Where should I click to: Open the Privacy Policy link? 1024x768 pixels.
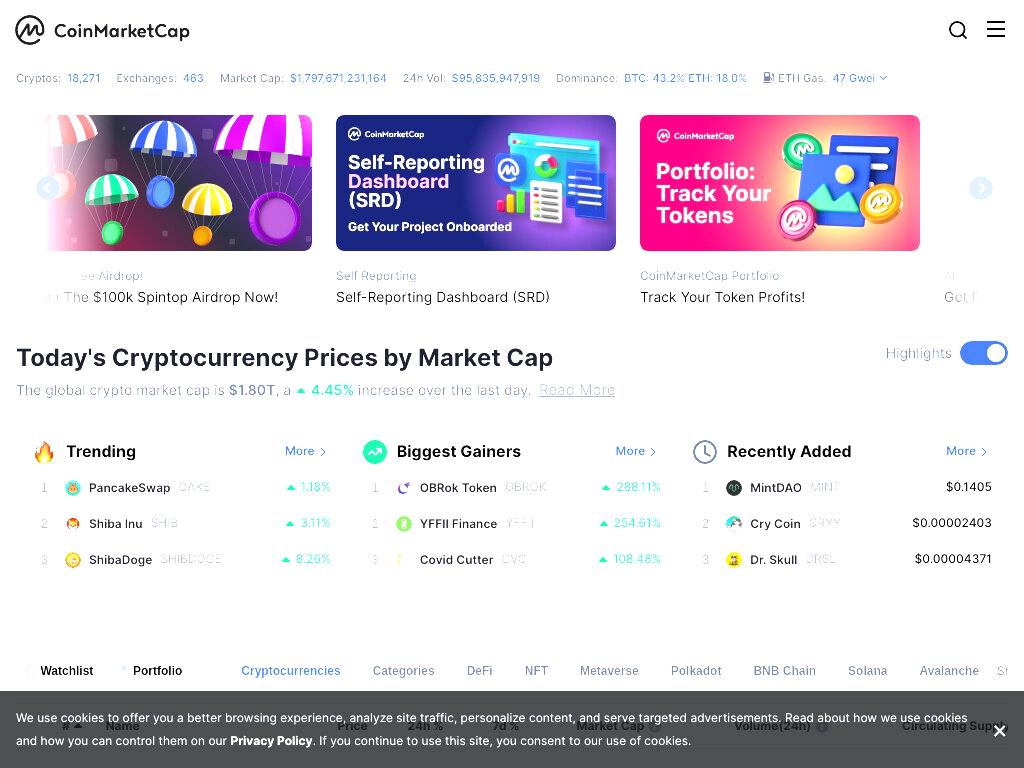point(271,741)
